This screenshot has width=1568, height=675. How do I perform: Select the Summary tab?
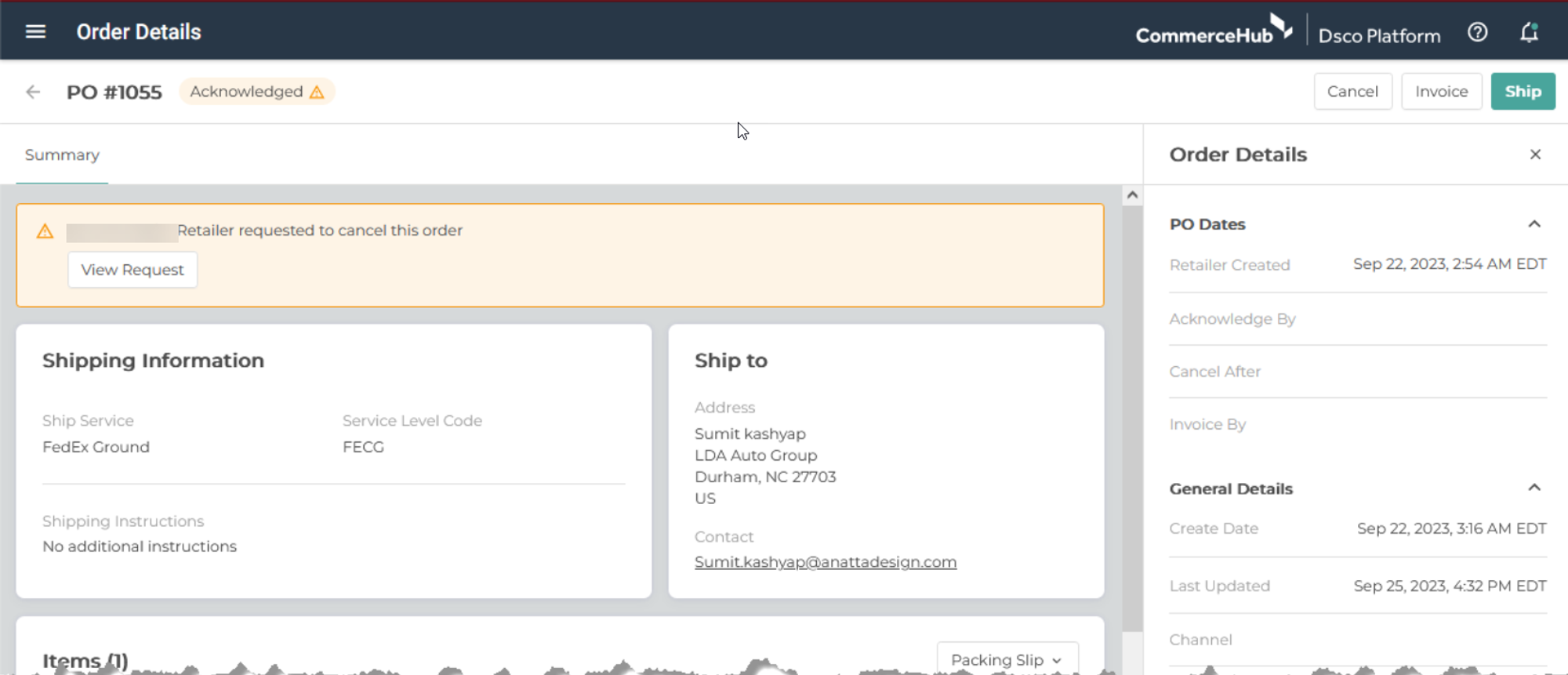coord(62,154)
